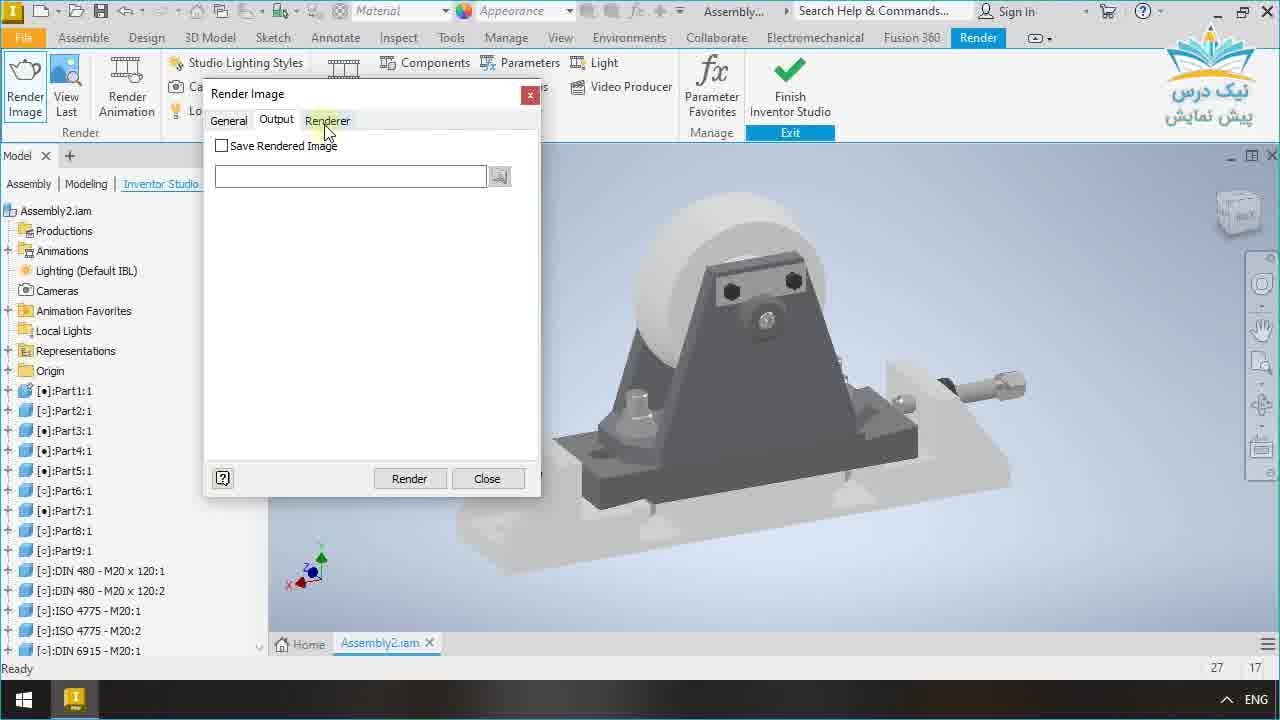
Task: Enable the Save Rendered Image checkbox
Action: (221, 145)
